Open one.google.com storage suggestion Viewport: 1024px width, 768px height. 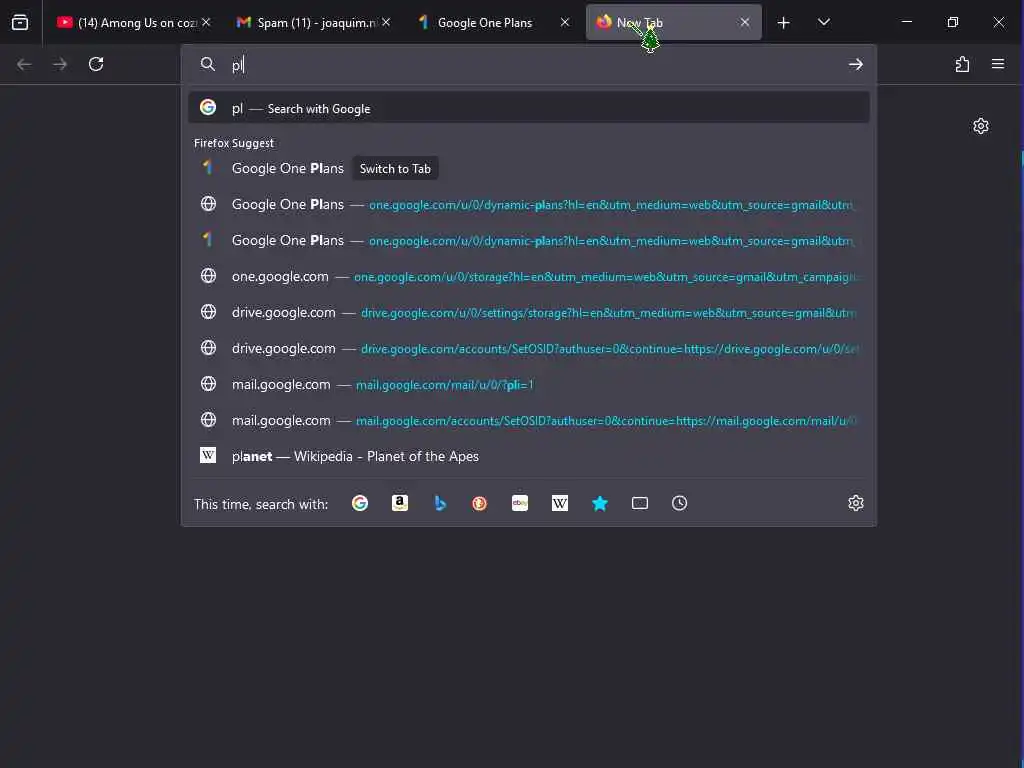528,276
